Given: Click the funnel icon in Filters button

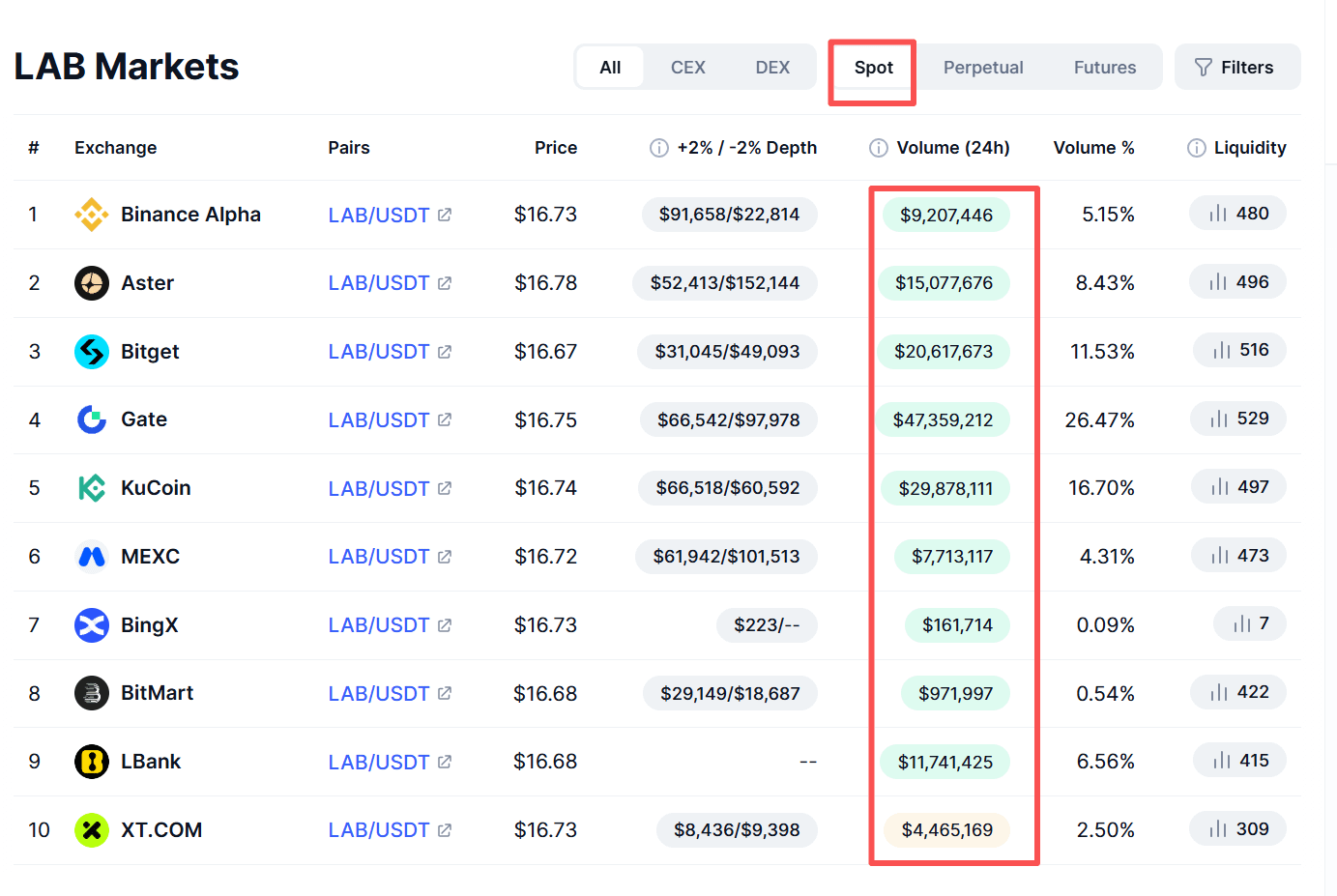Looking at the screenshot, I should tap(1204, 68).
